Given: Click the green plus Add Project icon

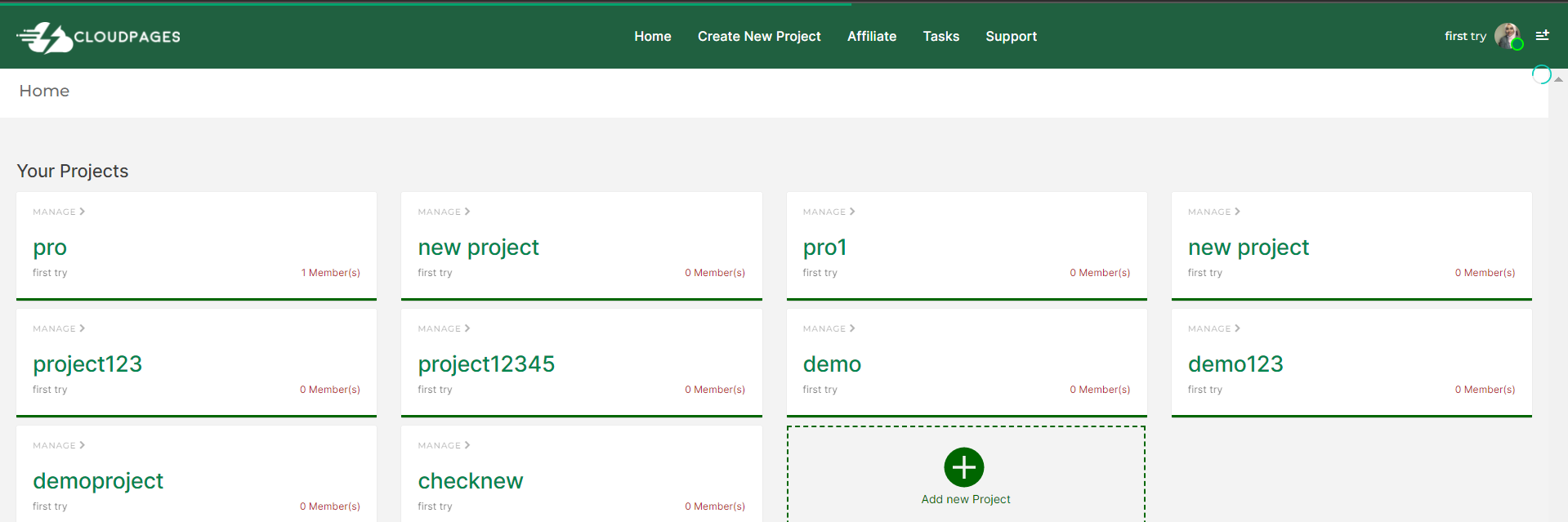Looking at the screenshot, I should pyautogui.click(x=963, y=467).
